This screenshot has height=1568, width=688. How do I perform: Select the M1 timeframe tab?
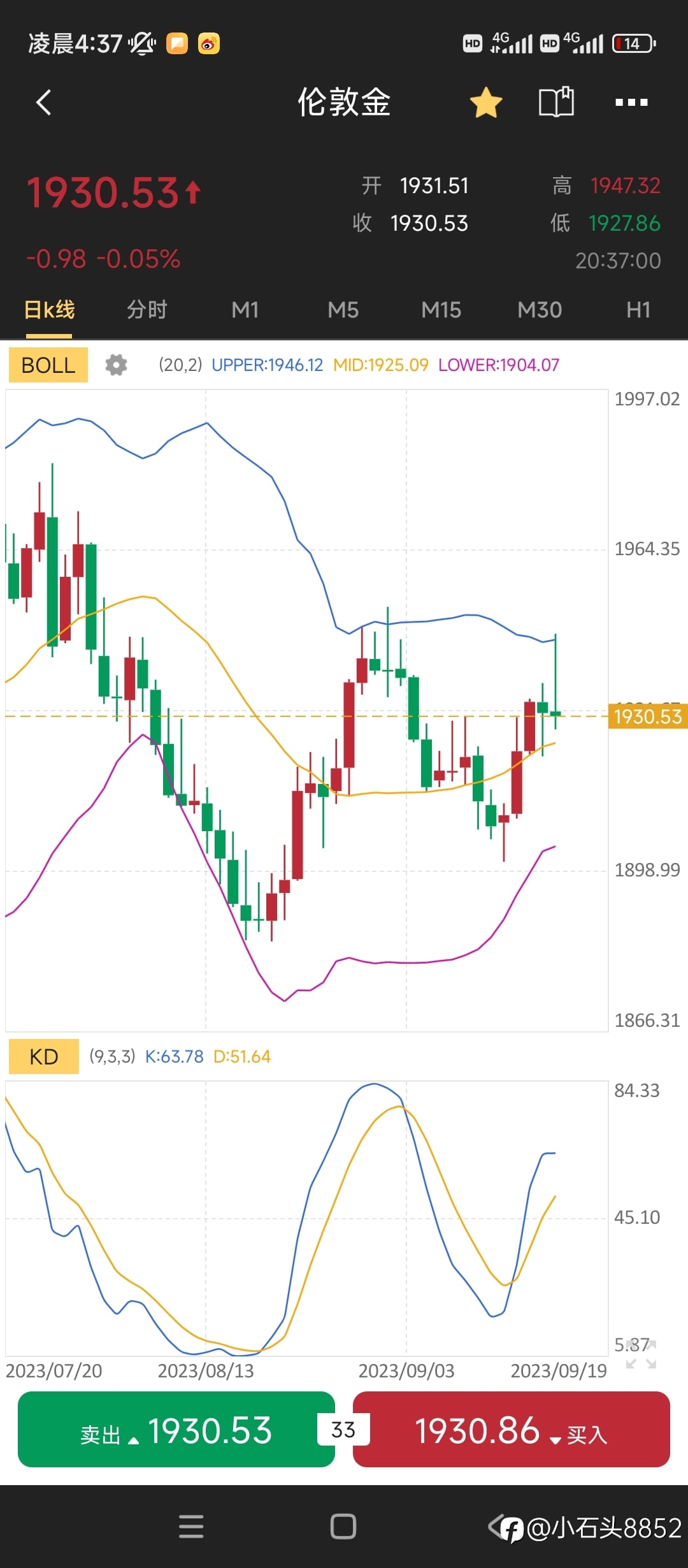point(245,310)
